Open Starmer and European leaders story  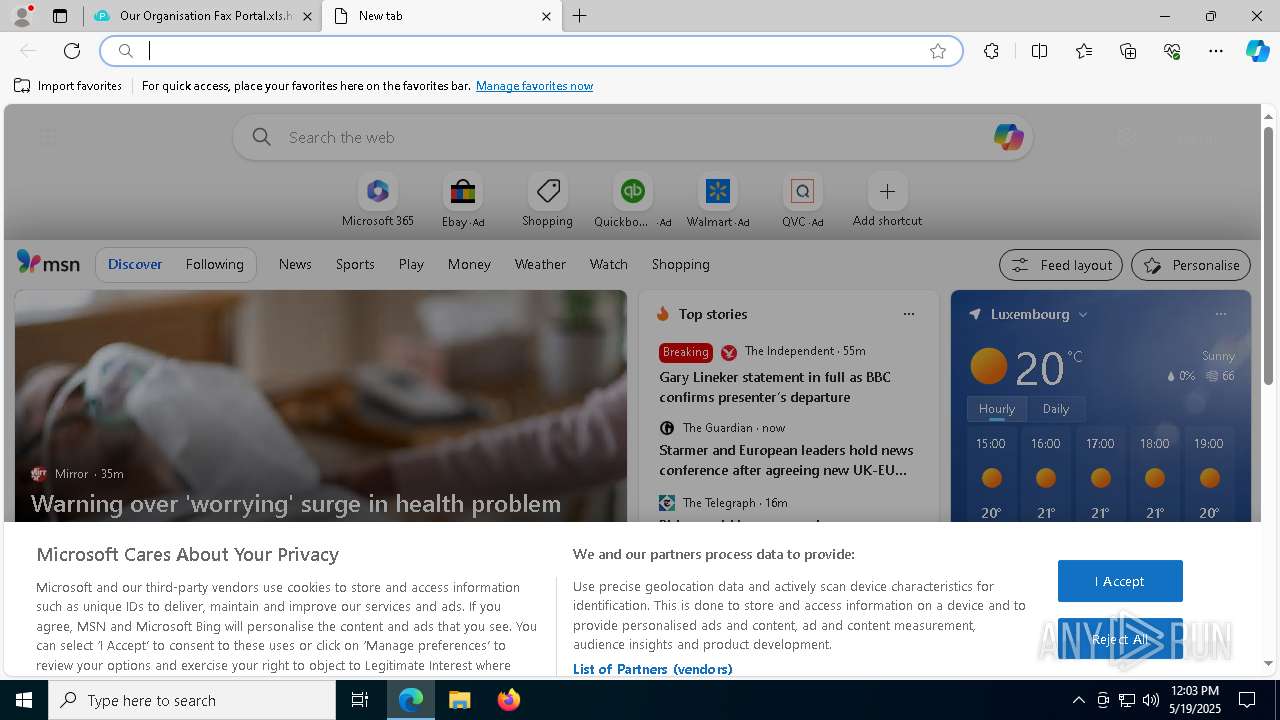[786, 460]
